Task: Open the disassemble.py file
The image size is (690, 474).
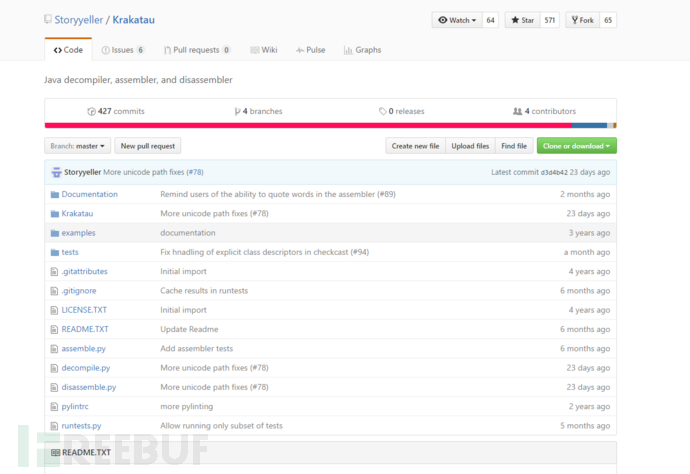Action: [x=89, y=387]
